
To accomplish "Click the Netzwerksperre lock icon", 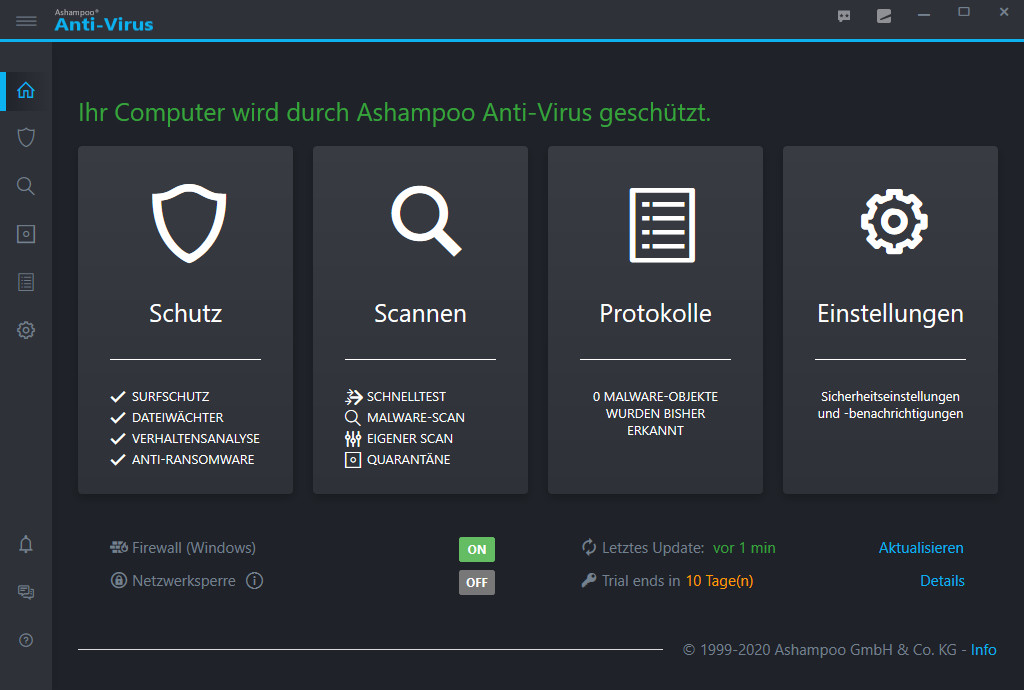I will point(119,580).
